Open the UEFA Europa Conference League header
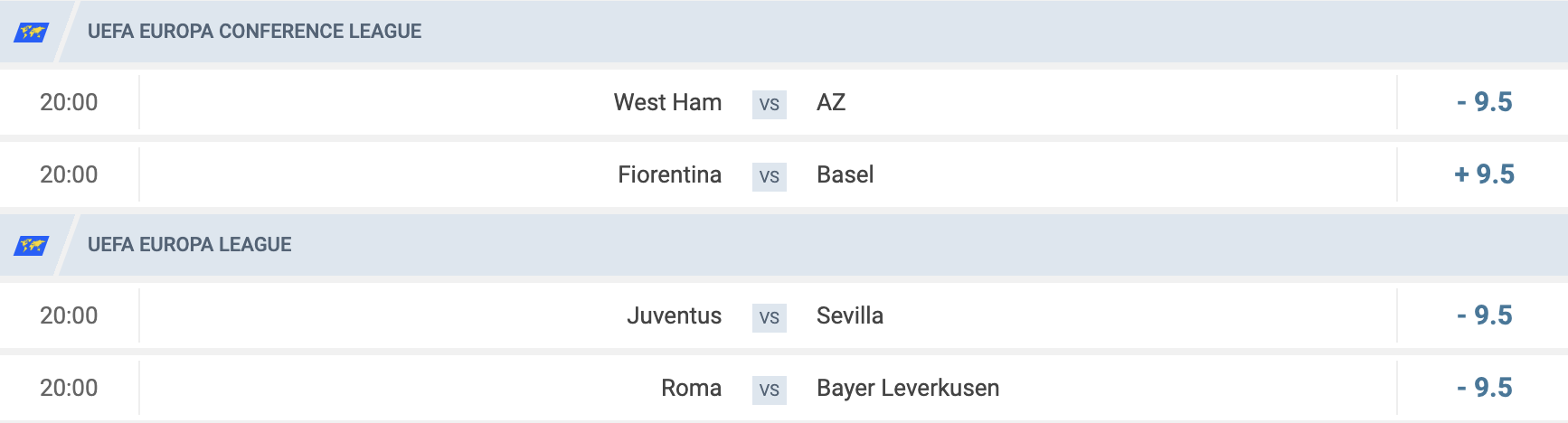This screenshot has width=1568, height=423. pyautogui.click(x=784, y=32)
